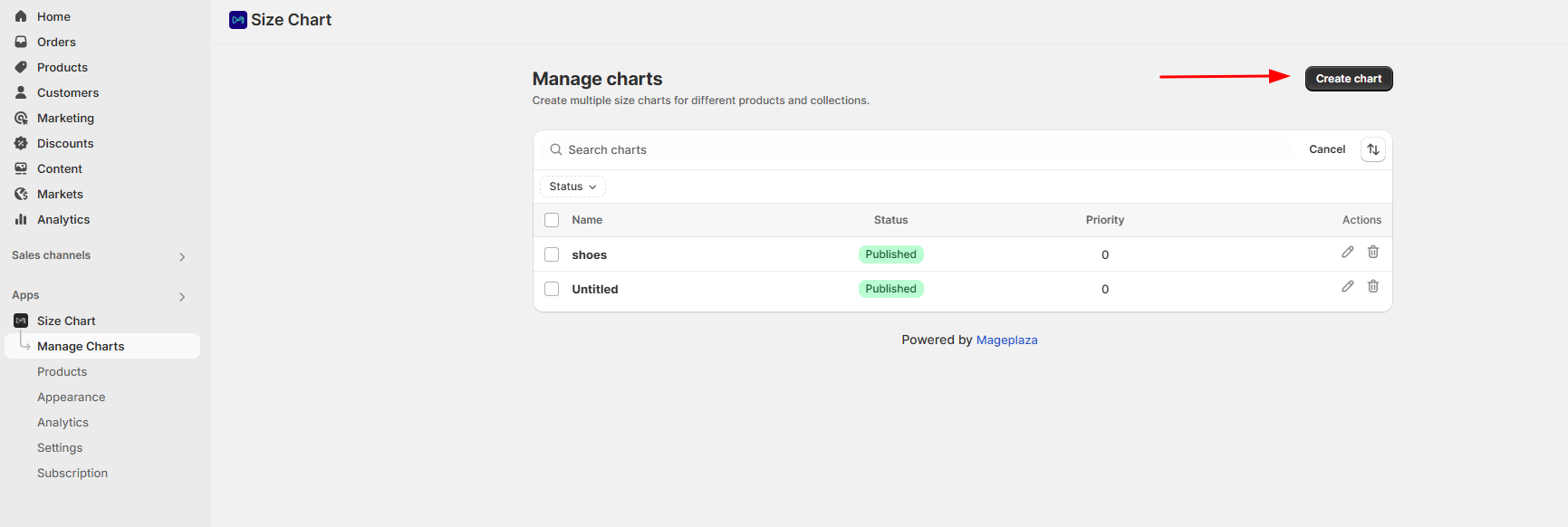Image resolution: width=1568 pixels, height=527 pixels.
Task: Open Home via its house icon
Action: [21, 16]
